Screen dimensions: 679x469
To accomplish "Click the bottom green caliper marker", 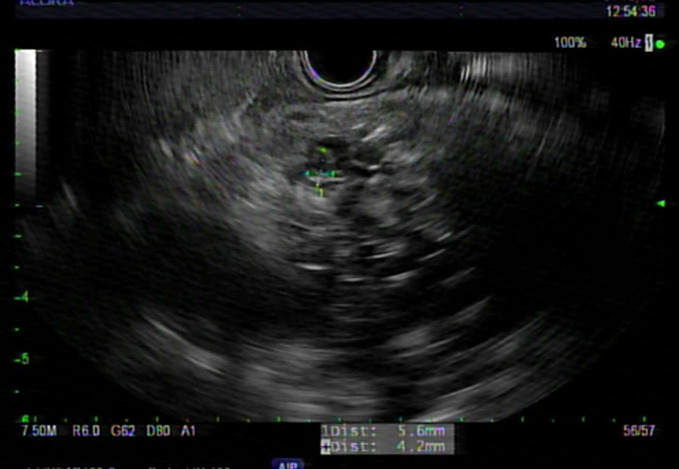I will [320, 192].
